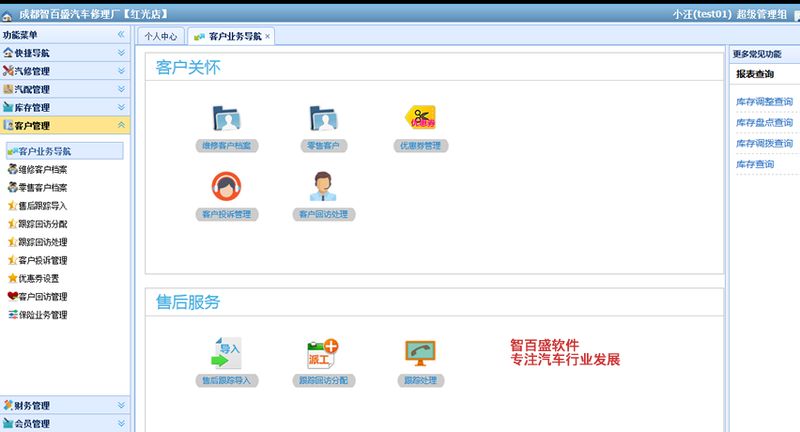Open the 库存查询 report link

pos(755,164)
